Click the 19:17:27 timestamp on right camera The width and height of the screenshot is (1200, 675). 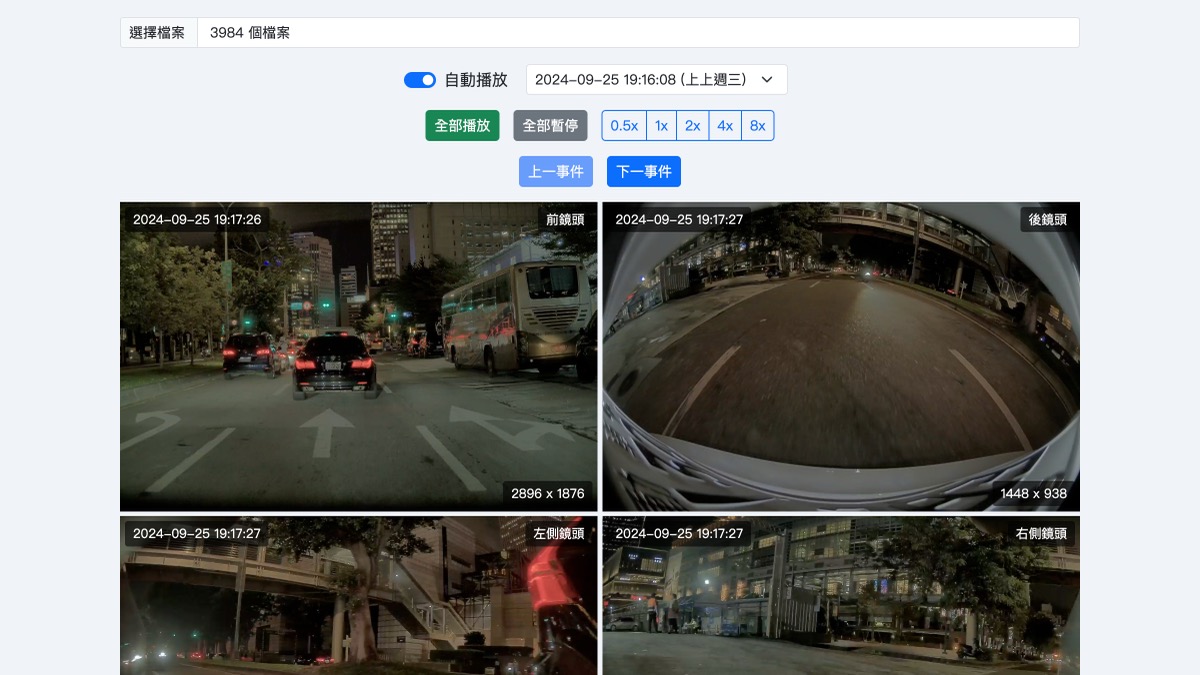point(679,534)
